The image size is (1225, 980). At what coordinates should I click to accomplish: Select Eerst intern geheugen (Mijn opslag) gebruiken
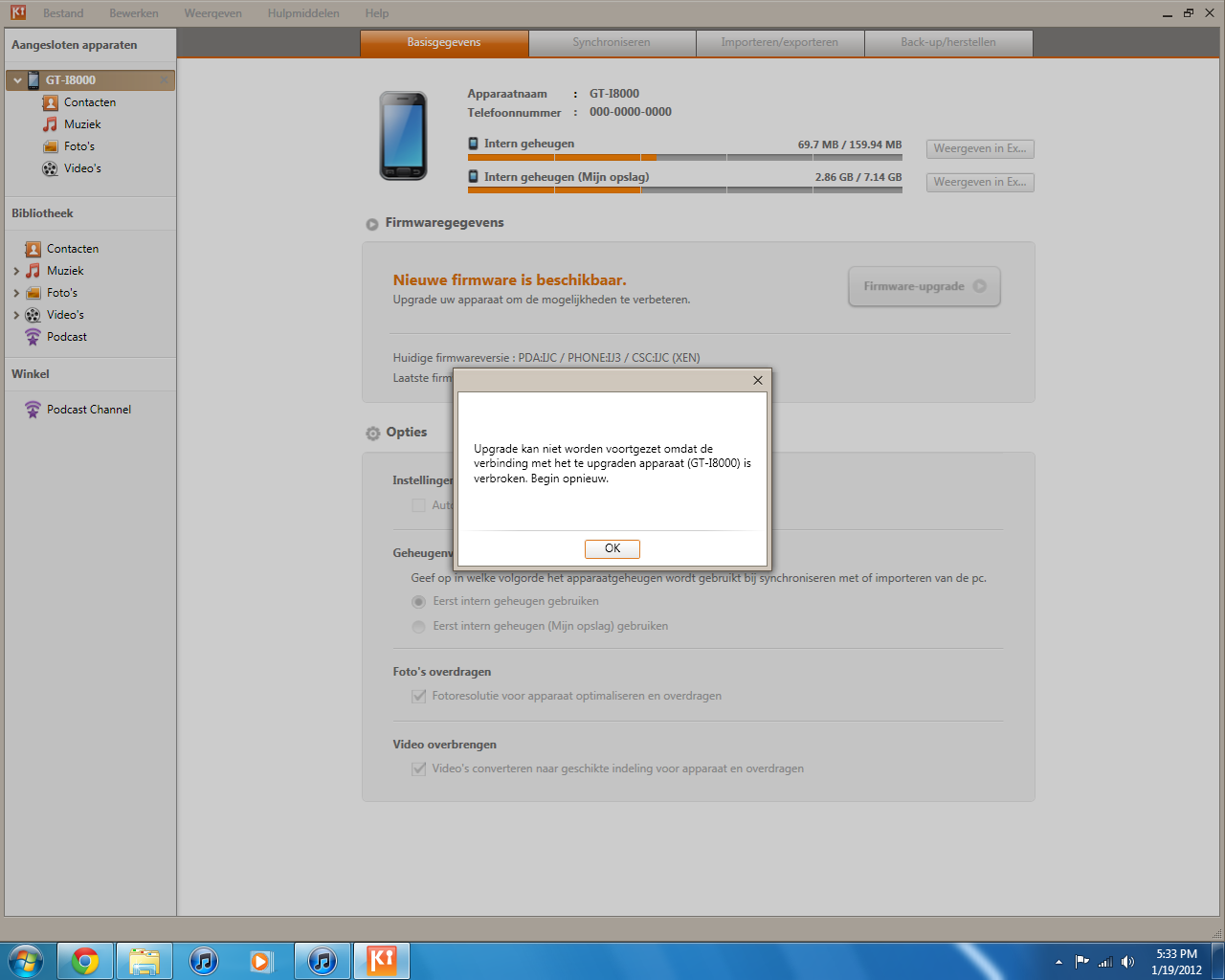click(418, 627)
